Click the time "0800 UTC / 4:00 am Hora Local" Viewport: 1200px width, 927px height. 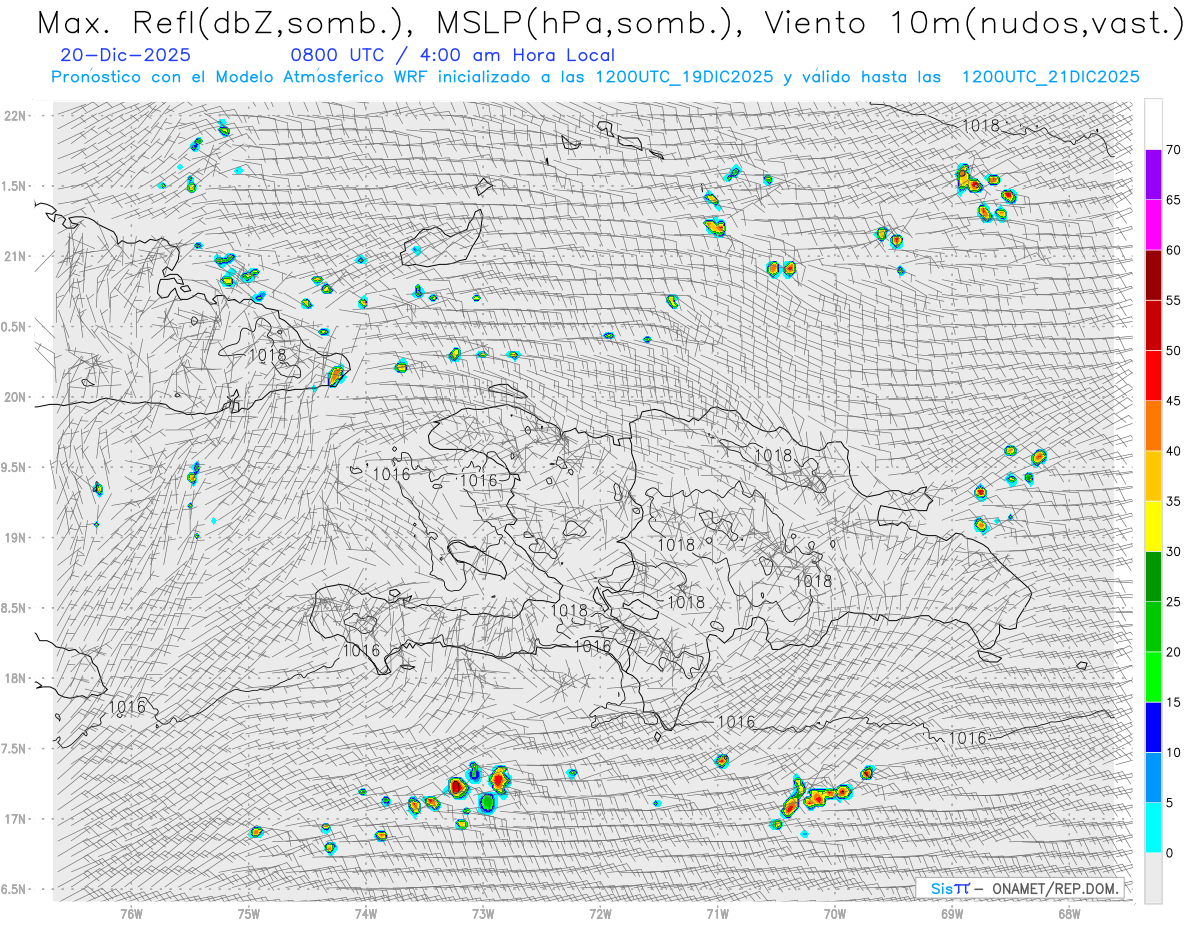click(453, 55)
